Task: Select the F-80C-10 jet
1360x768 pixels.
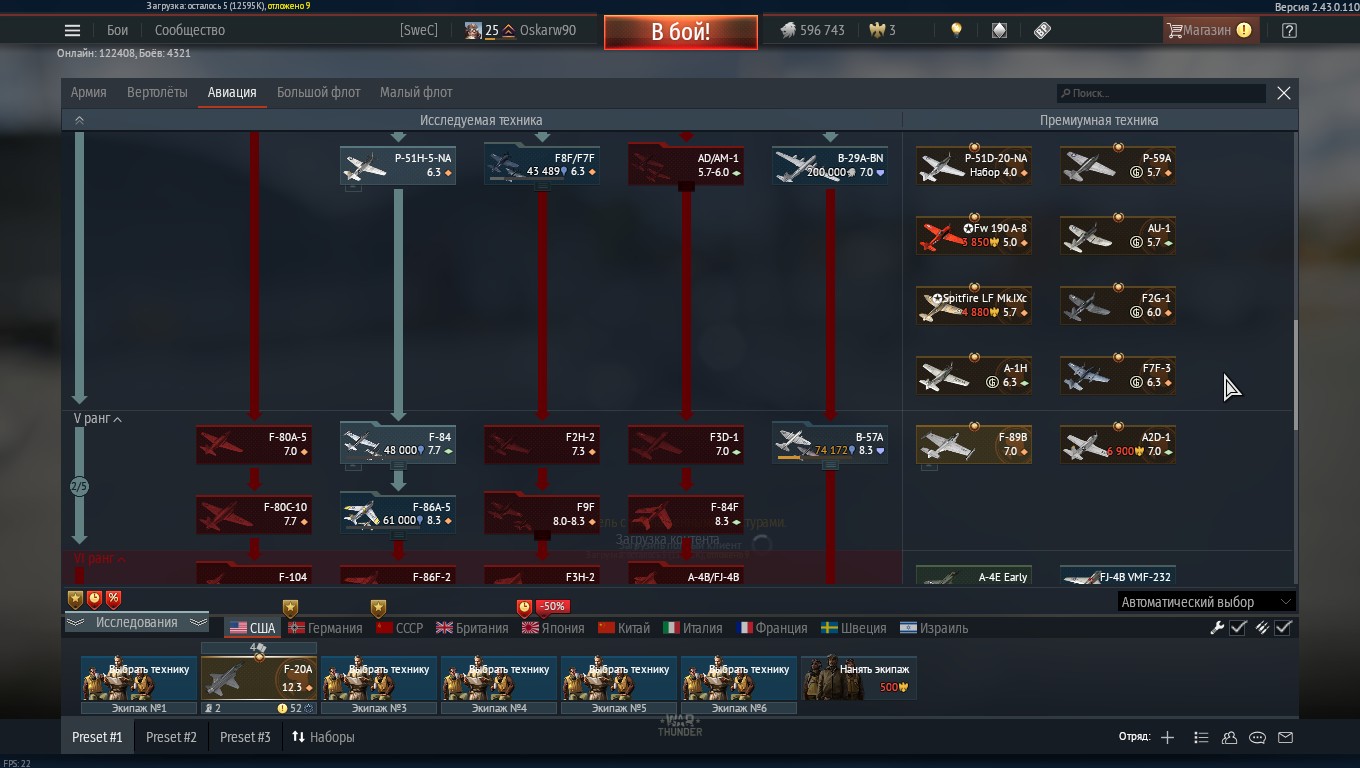Action: coord(254,515)
